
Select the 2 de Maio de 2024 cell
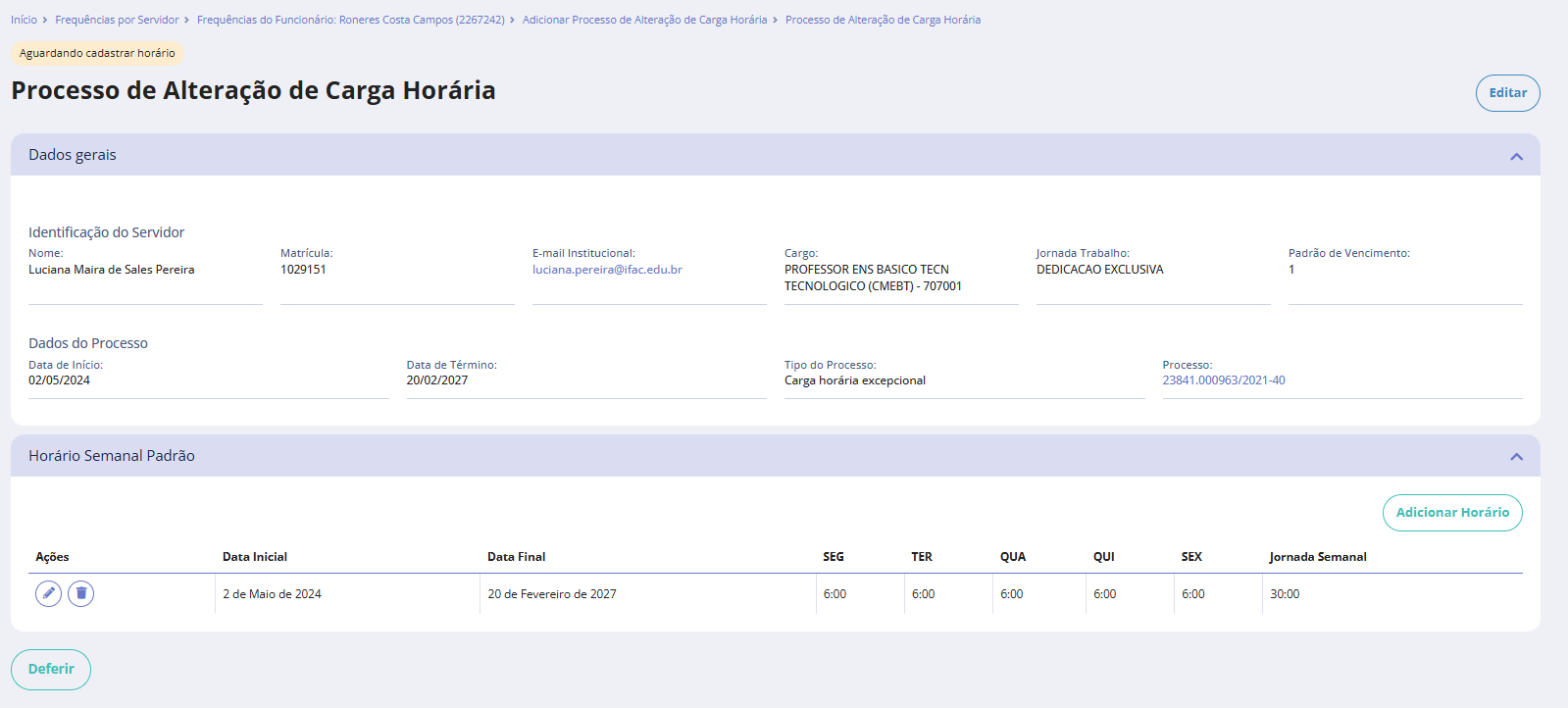coord(272,594)
